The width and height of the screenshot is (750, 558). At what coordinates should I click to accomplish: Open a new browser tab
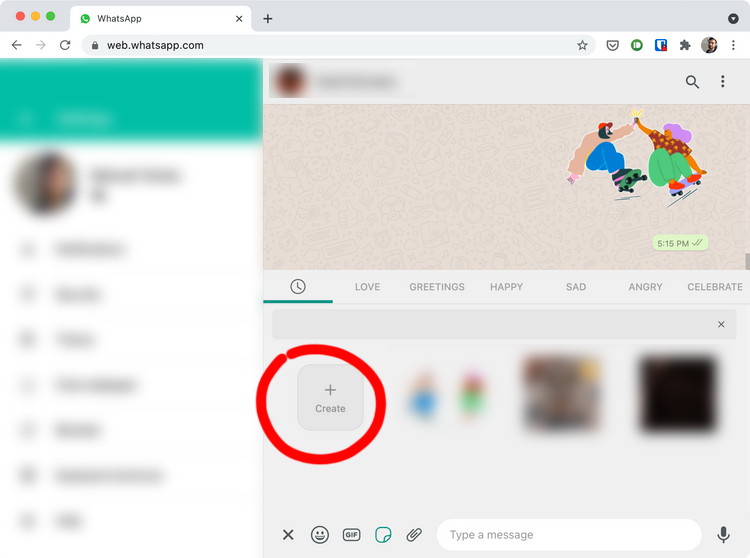tap(268, 19)
